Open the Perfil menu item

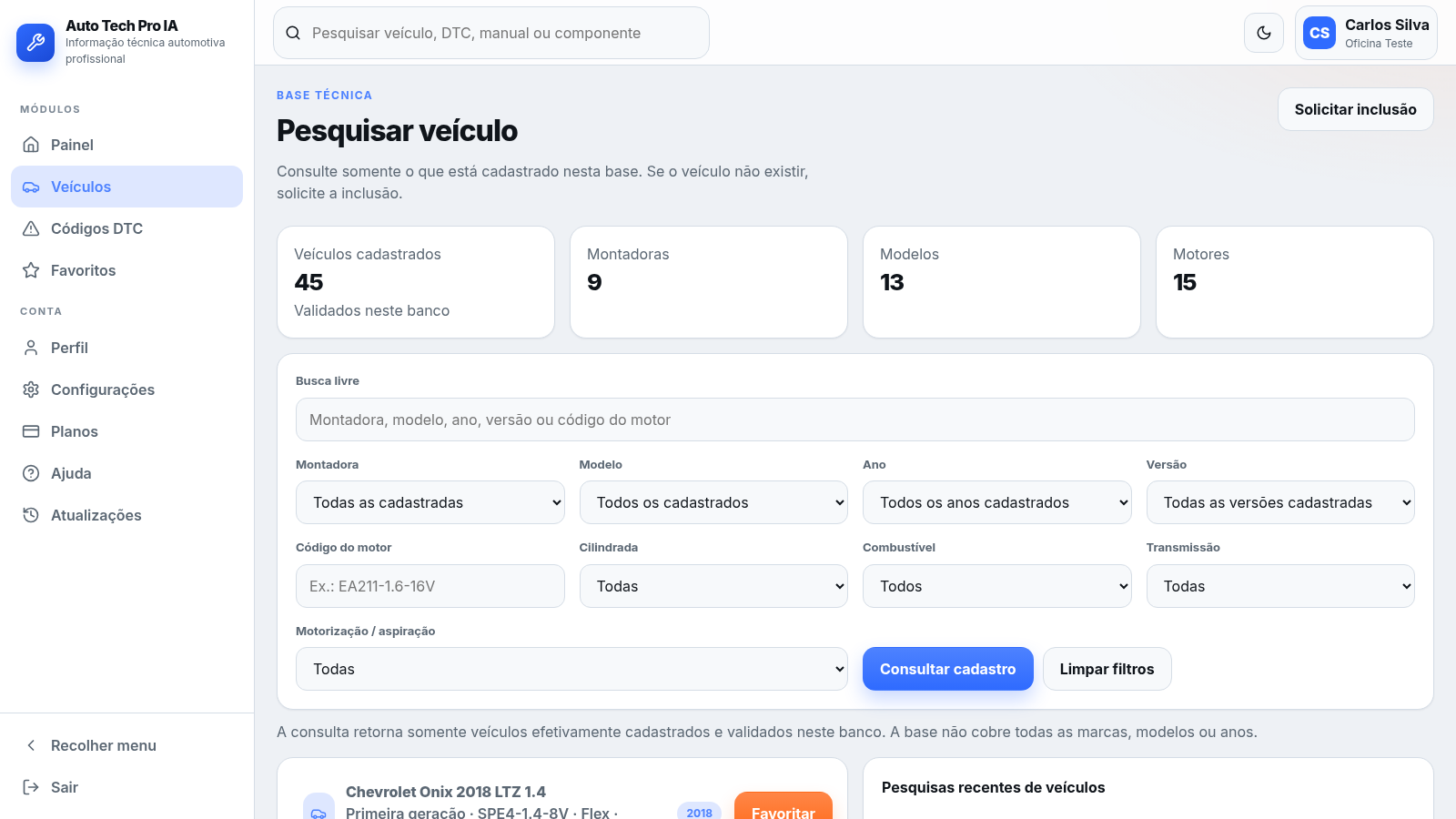coord(126,348)
